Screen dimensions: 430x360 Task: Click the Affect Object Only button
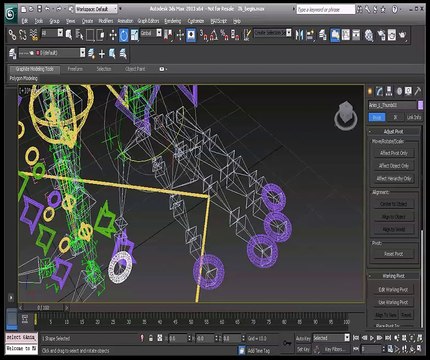394,166
